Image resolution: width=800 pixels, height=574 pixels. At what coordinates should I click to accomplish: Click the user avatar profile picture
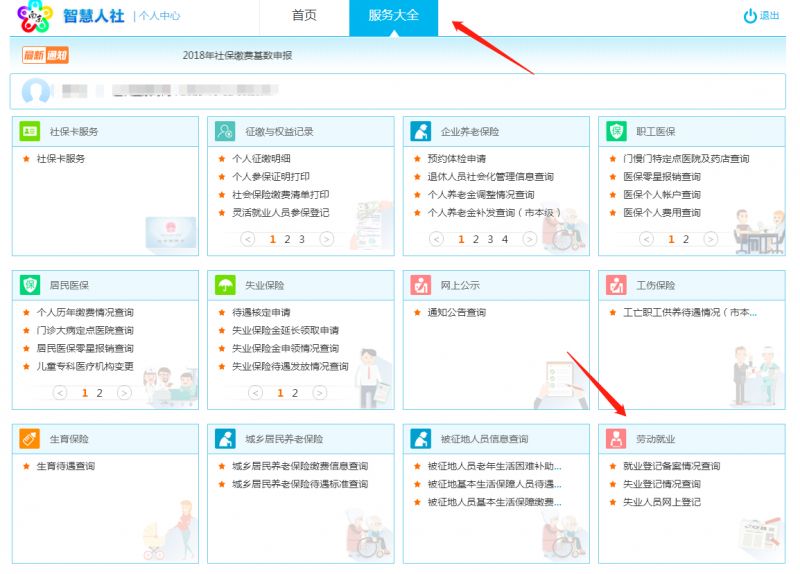[36, 91]
